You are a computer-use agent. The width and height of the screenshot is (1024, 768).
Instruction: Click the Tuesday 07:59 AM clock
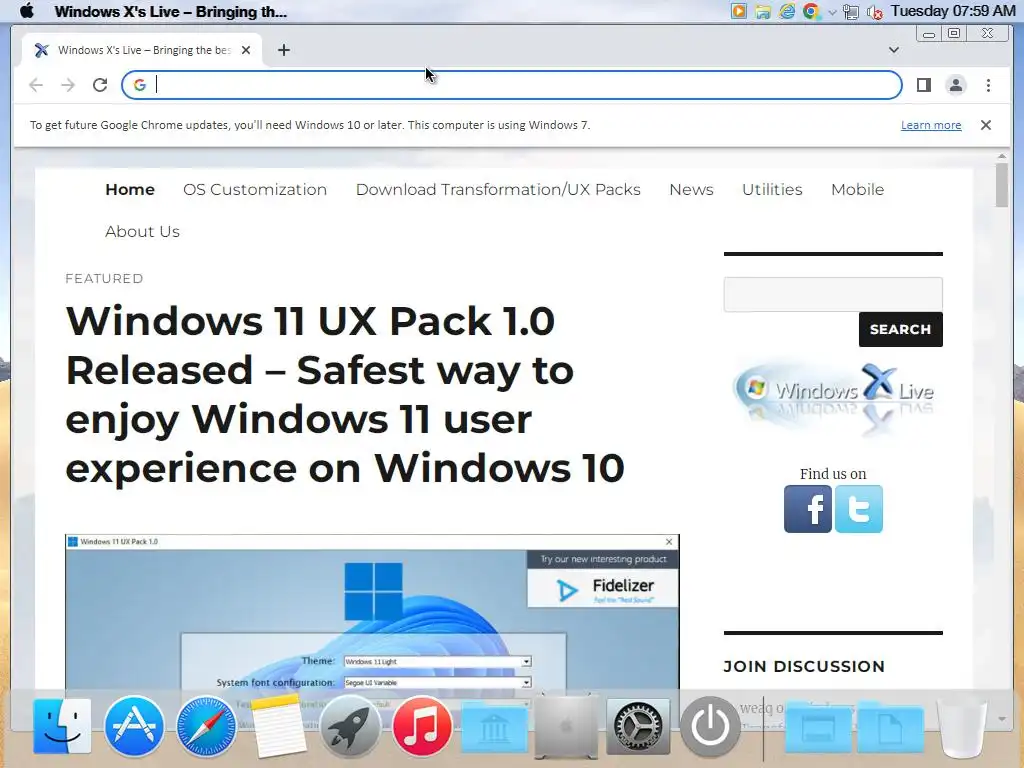tap(953, 11)
